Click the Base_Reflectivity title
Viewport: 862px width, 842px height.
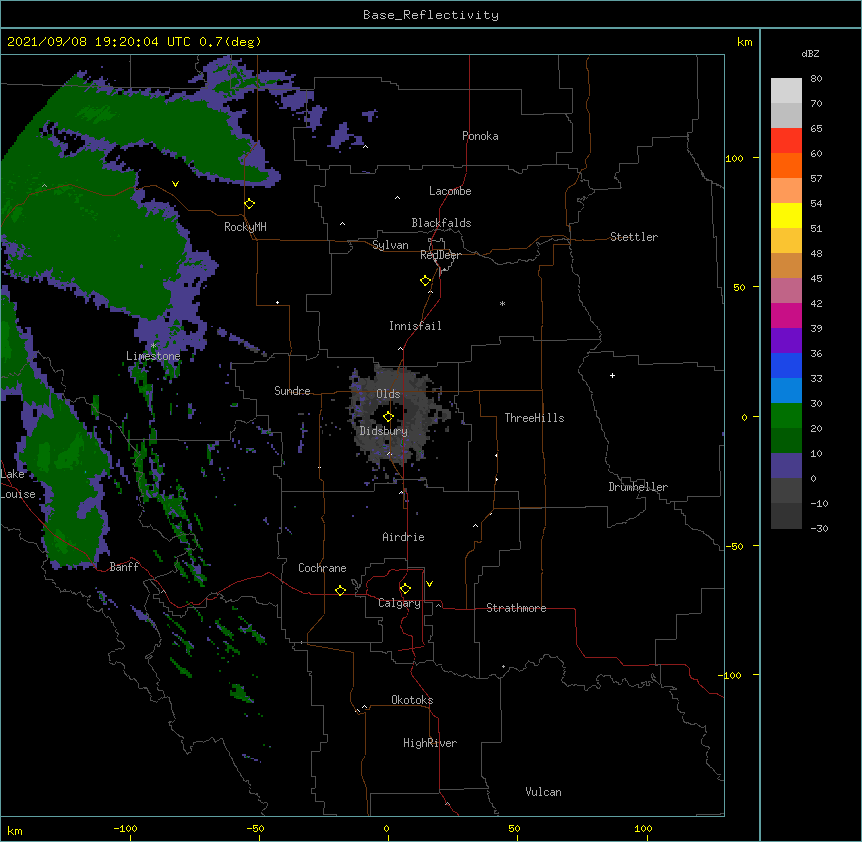(431, 15)
